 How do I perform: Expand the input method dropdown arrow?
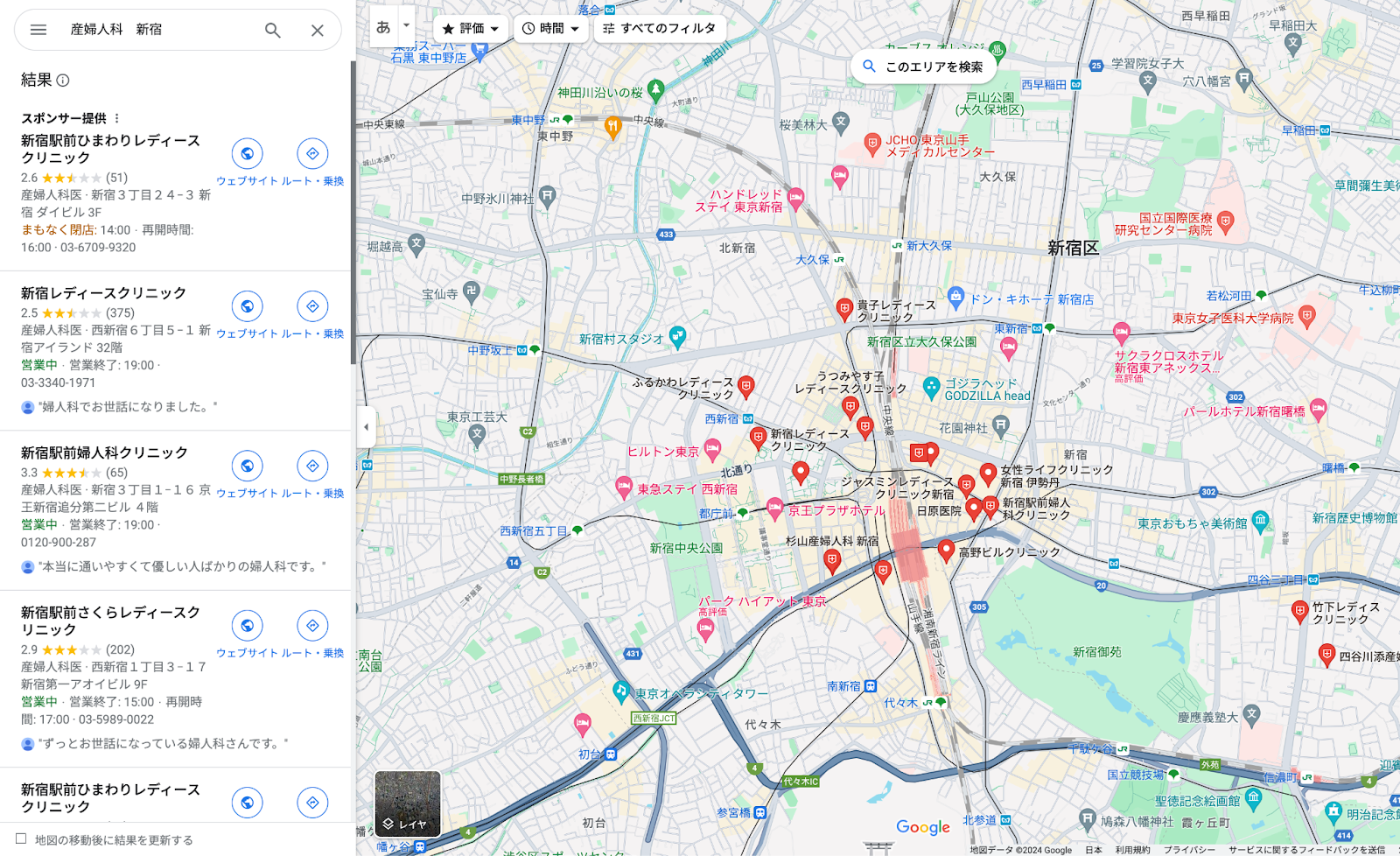[x=406, y=25]
